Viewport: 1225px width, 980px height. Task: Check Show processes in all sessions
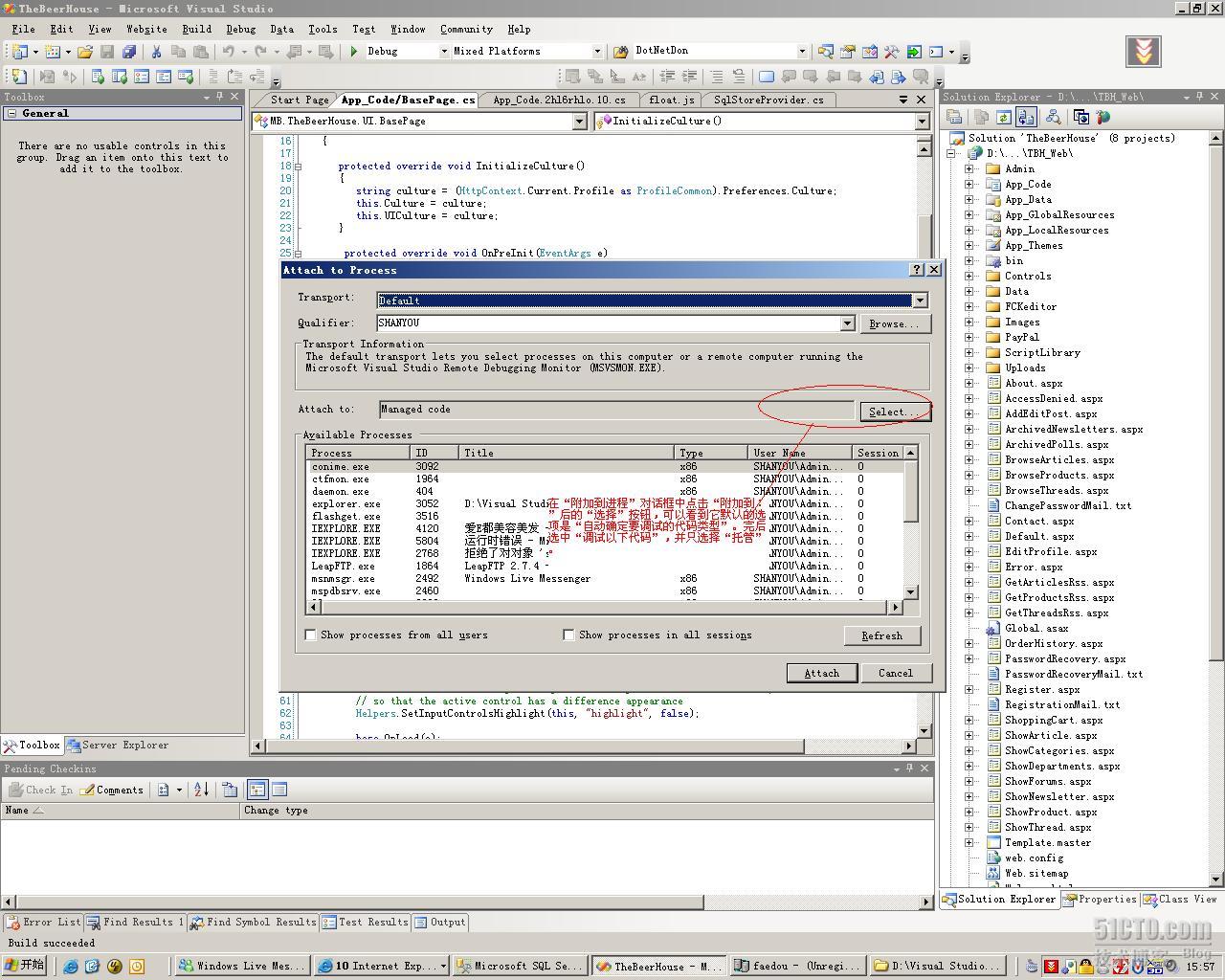tap(568, 635)
